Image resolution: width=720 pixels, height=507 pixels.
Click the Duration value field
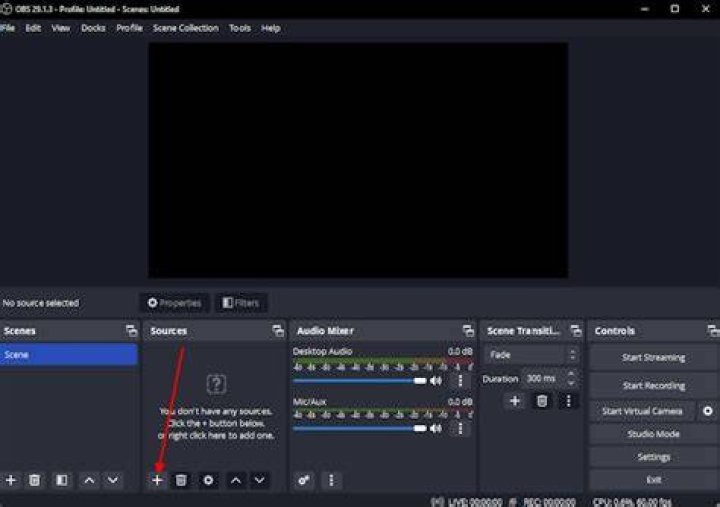(546, 378)
